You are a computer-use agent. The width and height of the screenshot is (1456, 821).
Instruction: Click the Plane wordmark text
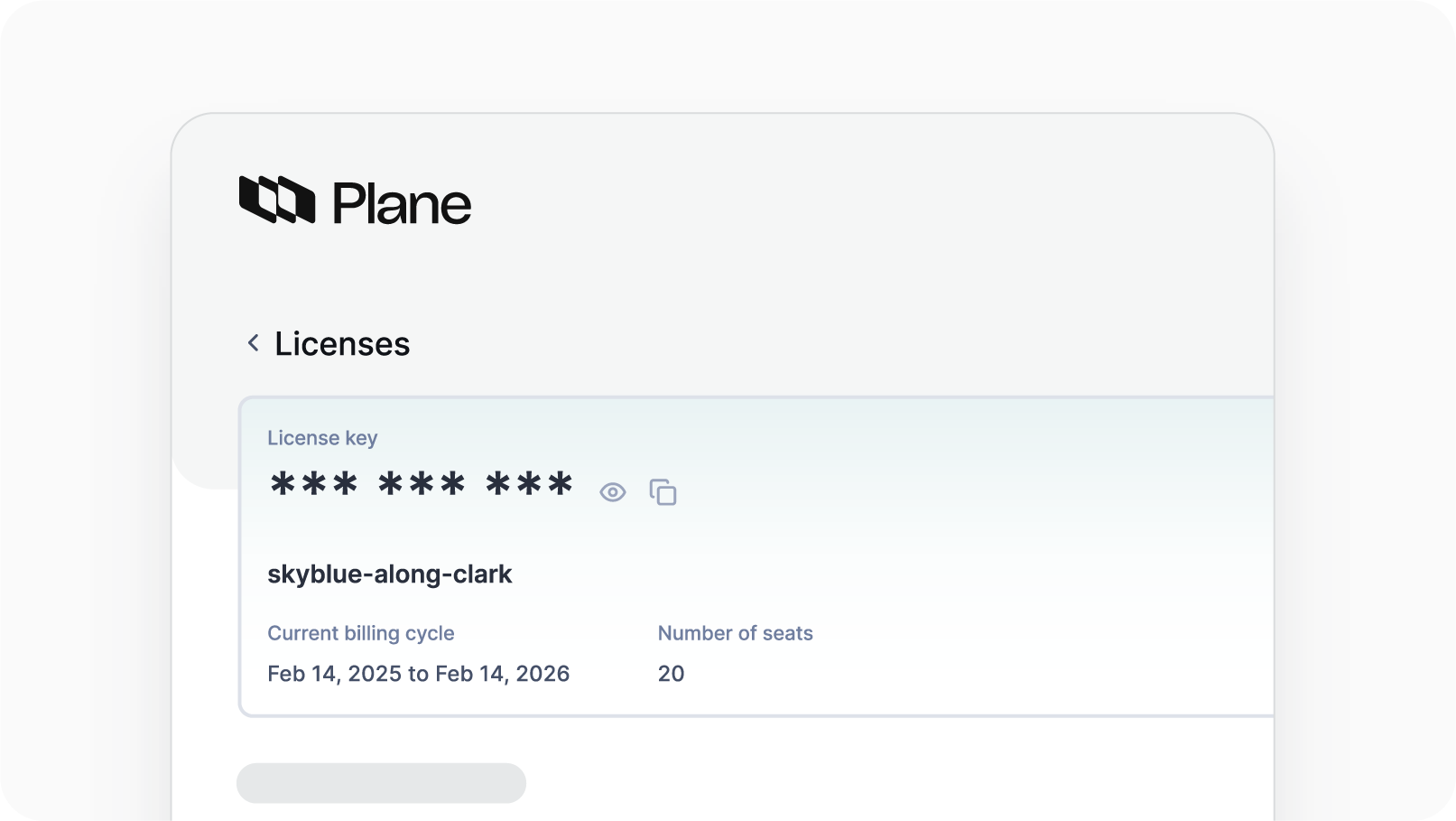pyautogui.click(x=402, y=203)
